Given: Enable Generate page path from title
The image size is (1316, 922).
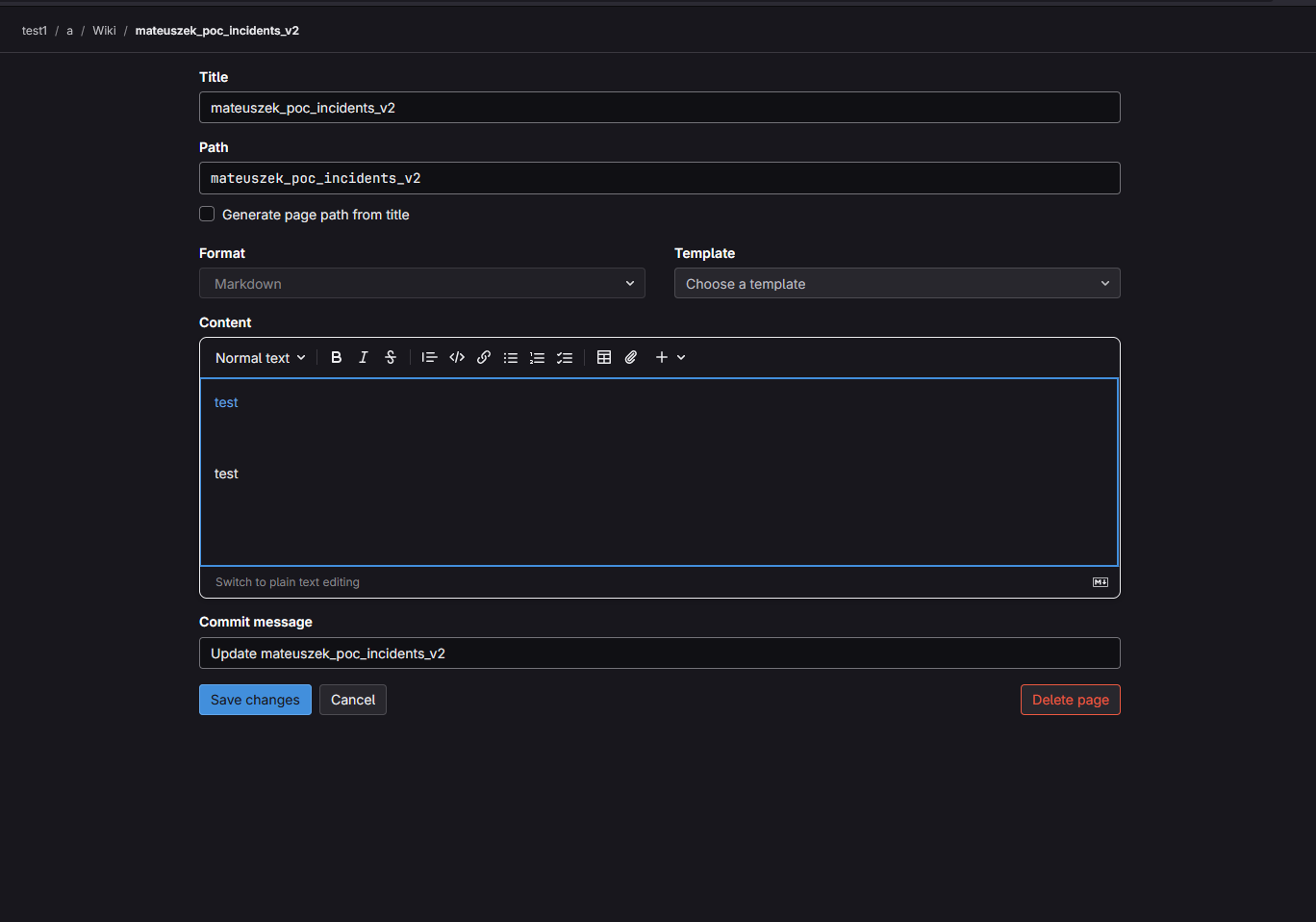Looking at the screenshot, I should (207, 215).
